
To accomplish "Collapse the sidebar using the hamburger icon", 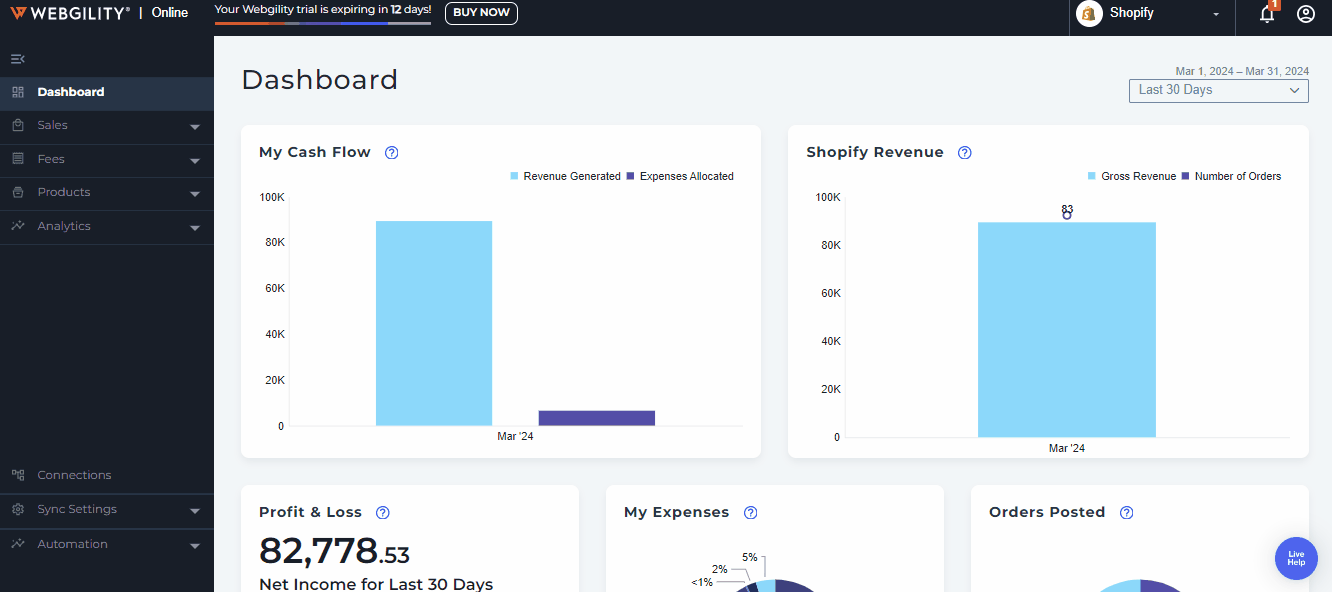I will pyautogui.click(x=17, y=59).
